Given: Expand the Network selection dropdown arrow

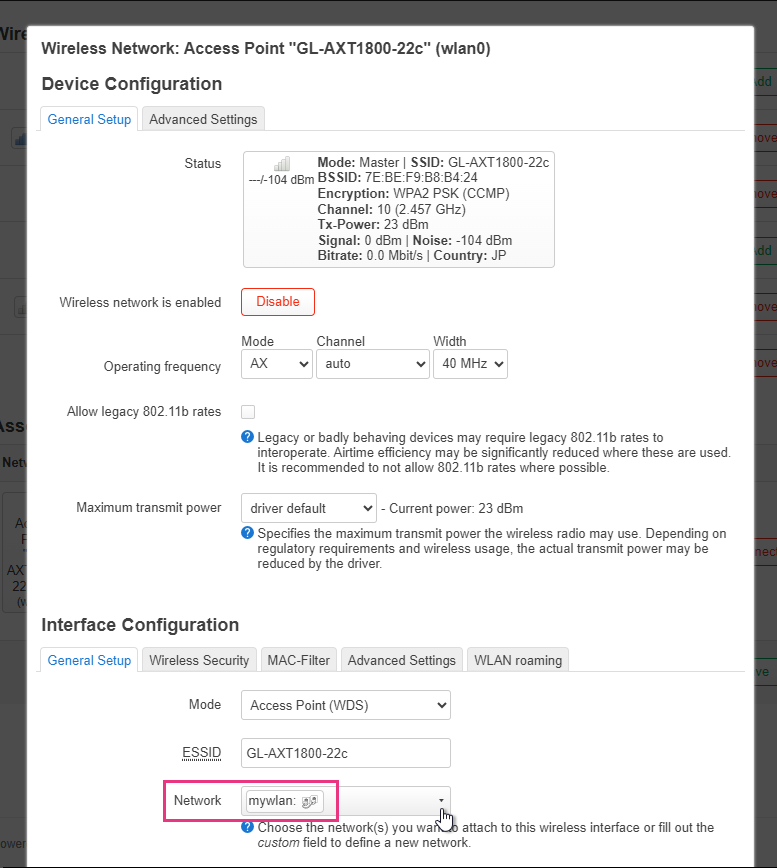Looking at the screenshot, I should pos(441,800).
